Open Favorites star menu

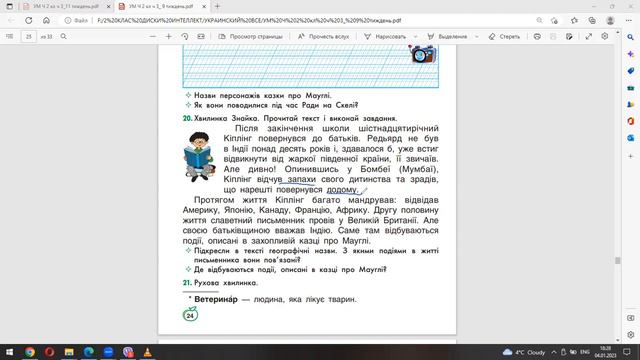point(574,20)
